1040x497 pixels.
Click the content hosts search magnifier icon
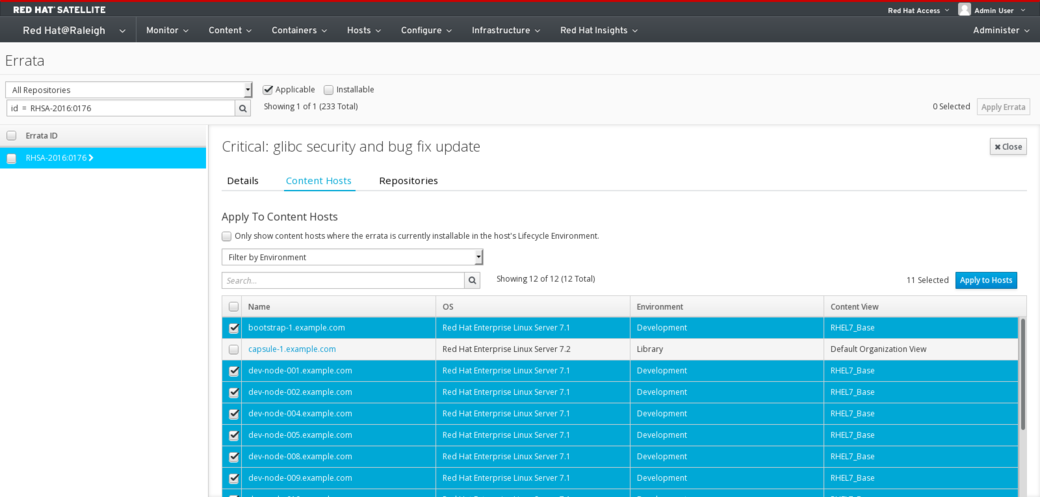(472, 281)
